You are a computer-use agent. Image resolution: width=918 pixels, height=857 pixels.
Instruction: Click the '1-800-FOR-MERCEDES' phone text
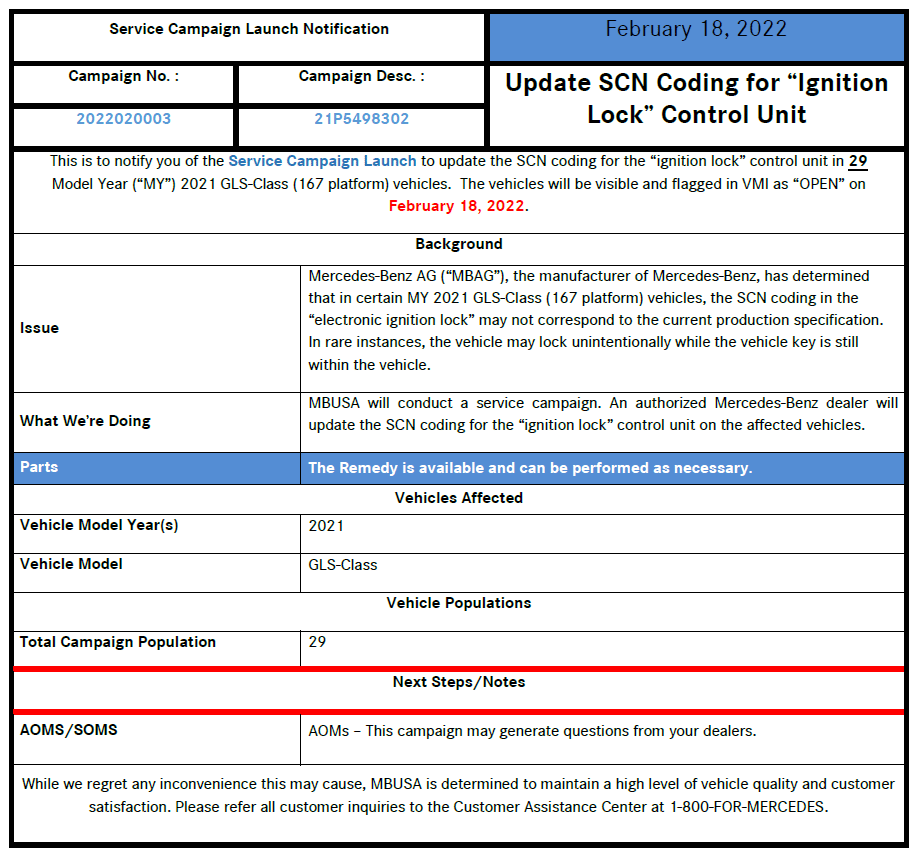point(747,807)
